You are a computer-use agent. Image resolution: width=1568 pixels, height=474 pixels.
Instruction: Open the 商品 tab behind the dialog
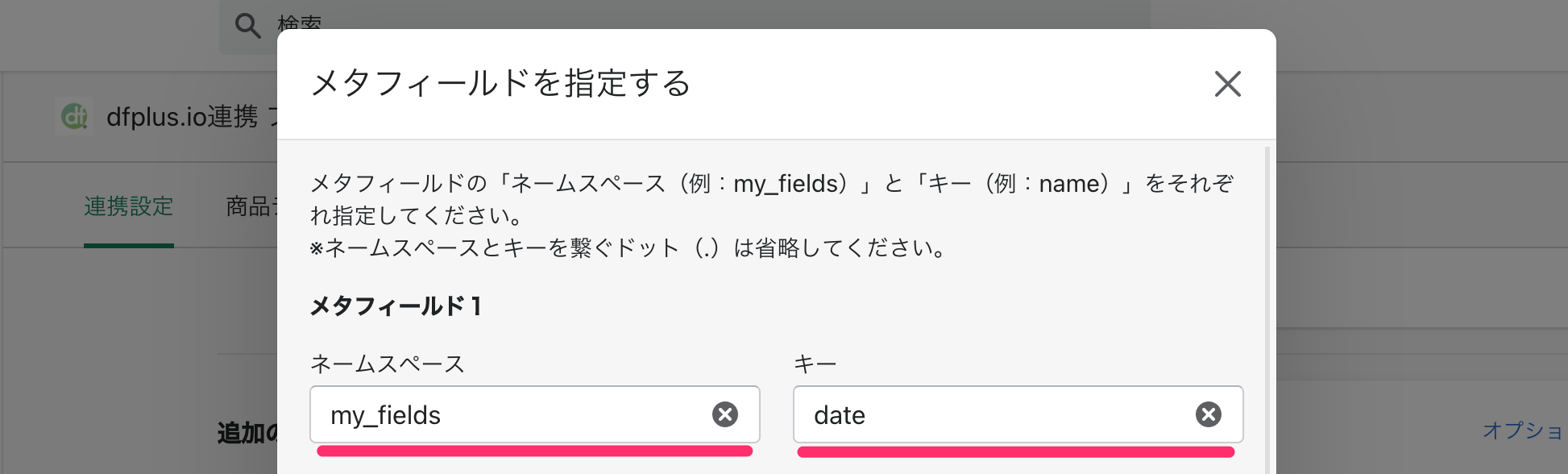point(251,206)
